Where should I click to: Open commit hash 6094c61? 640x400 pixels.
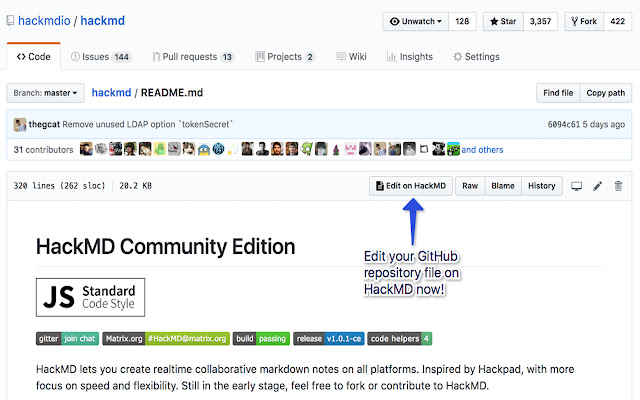tap(563, 124)
